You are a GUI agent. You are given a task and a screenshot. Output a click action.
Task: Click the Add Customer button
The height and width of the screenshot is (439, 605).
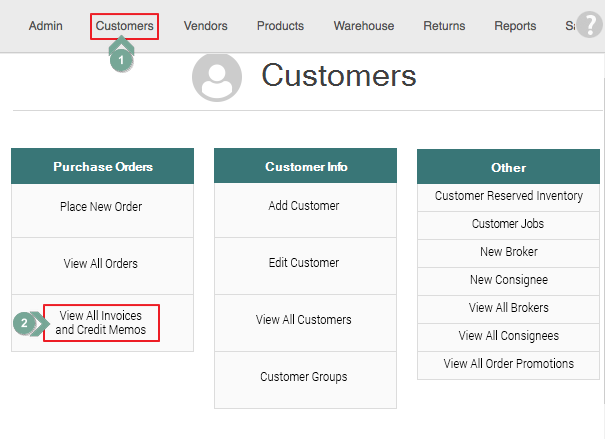[304, 206]
